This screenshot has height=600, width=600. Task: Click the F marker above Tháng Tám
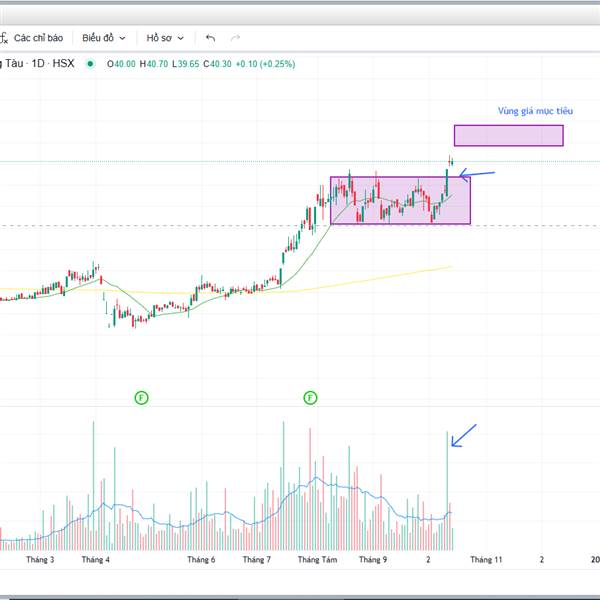click(310, 398)
